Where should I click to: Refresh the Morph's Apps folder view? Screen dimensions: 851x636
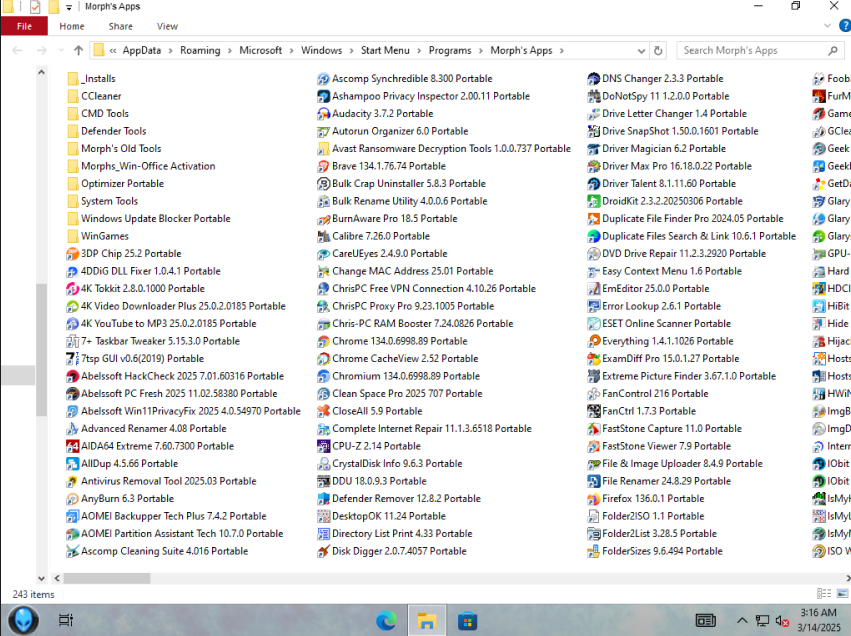coord(658,51)
